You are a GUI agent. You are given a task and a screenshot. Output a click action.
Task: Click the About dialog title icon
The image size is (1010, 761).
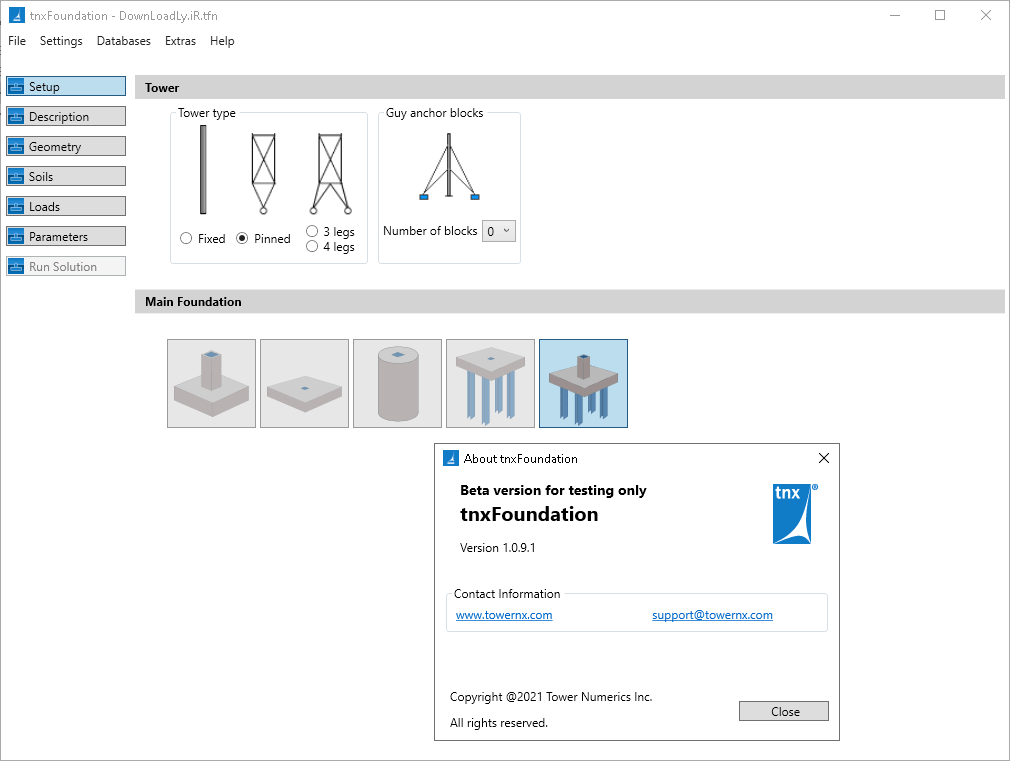pos(451,458)
